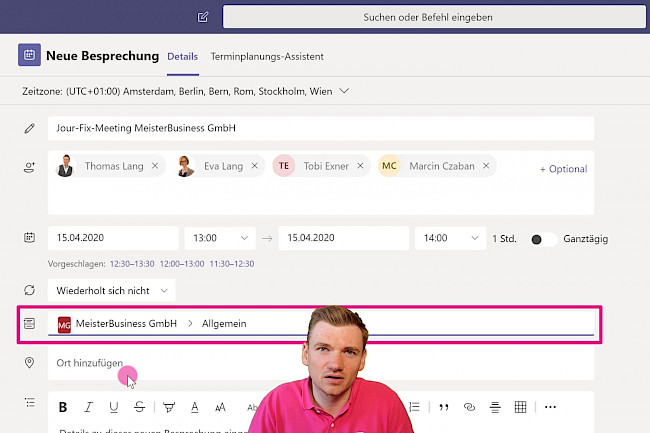Switch to Terminplanungs-Assistent tab

pyautogui.click(x=266, y=57)
